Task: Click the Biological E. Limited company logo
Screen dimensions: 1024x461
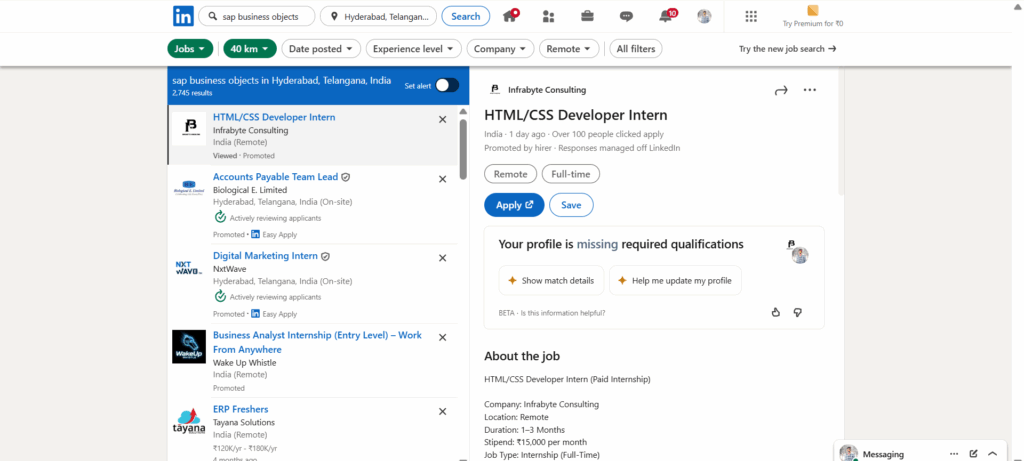Action: [189, 187]
